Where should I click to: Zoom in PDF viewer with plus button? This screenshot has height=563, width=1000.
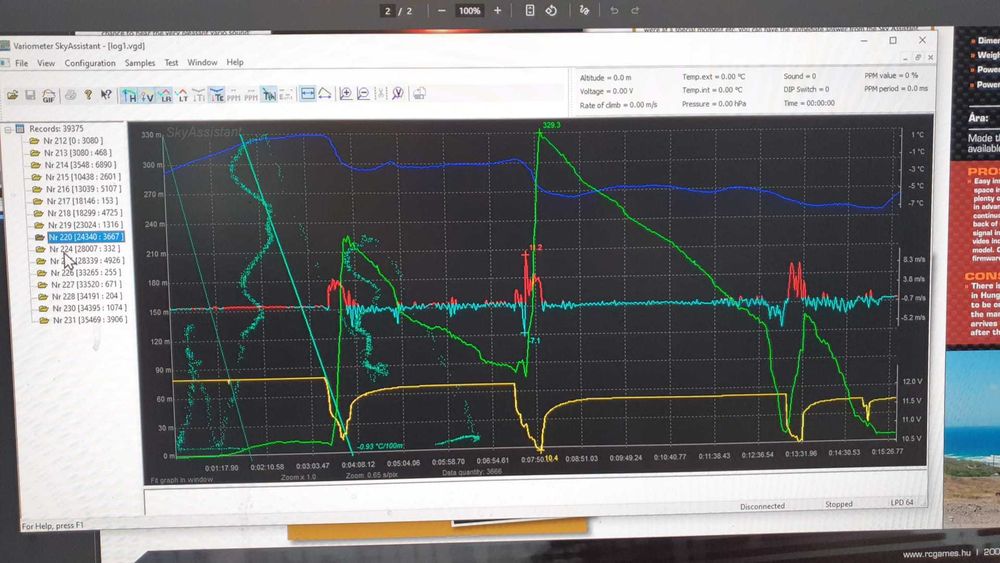pyautogui.click(x=497, y=11)
